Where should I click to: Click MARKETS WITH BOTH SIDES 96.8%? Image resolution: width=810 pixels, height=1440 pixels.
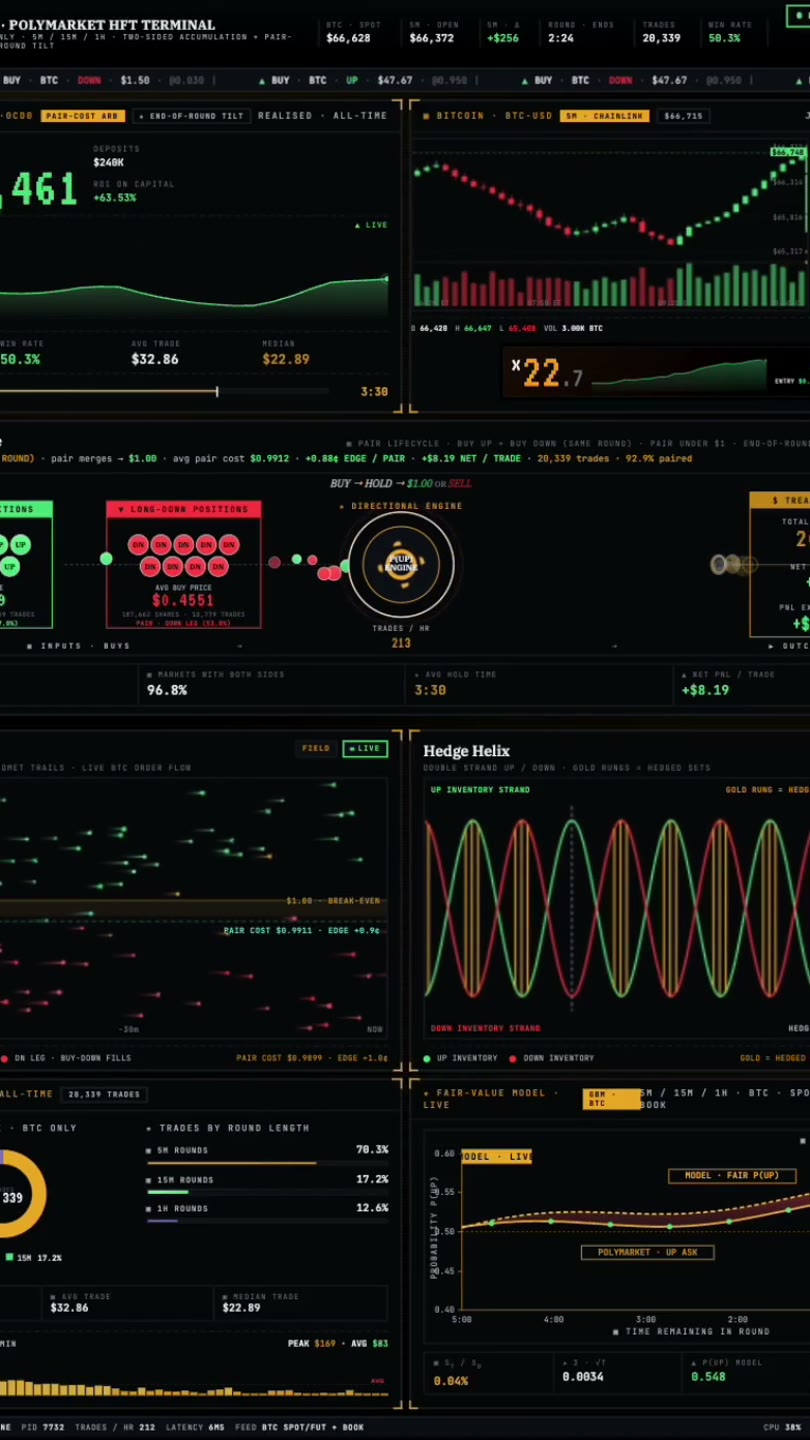tap(167, 690)
